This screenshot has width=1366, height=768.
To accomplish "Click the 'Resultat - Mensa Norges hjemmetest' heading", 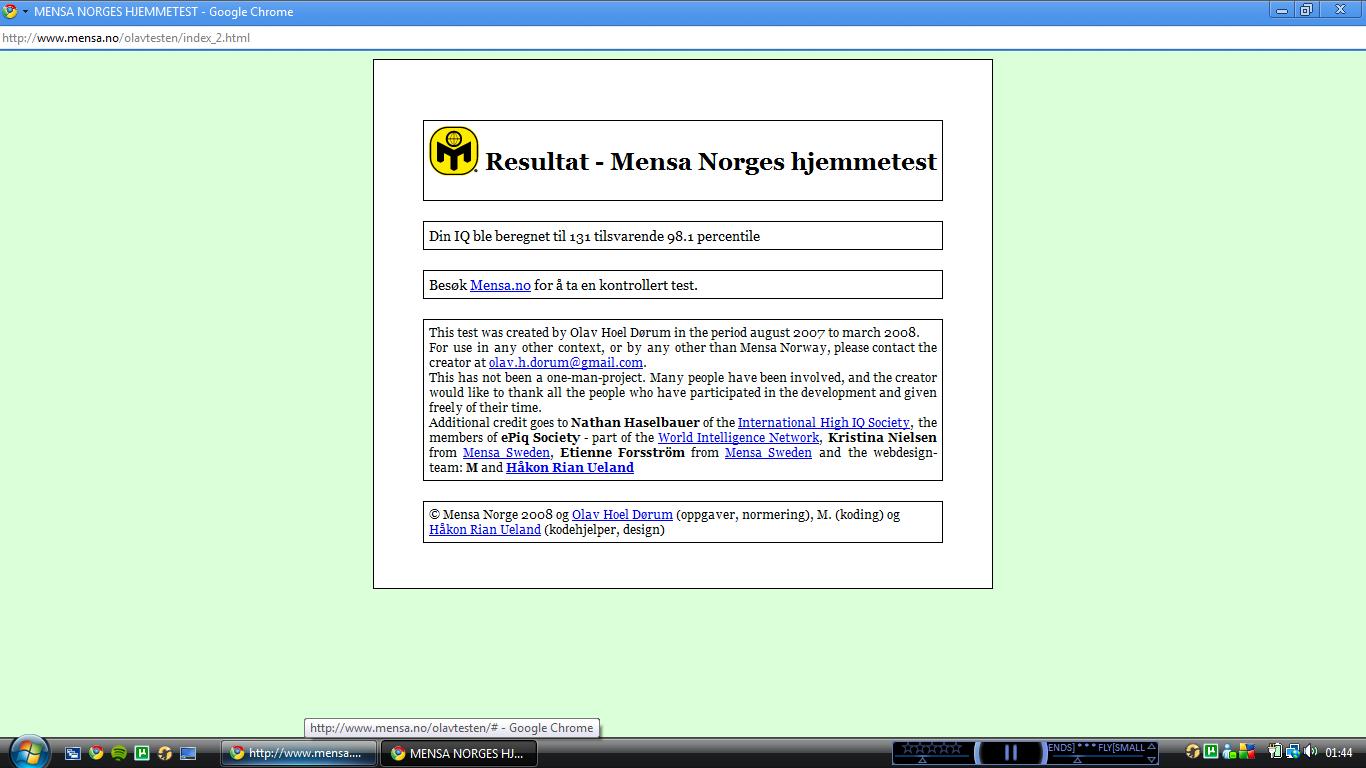I will [x=711, y=161].
